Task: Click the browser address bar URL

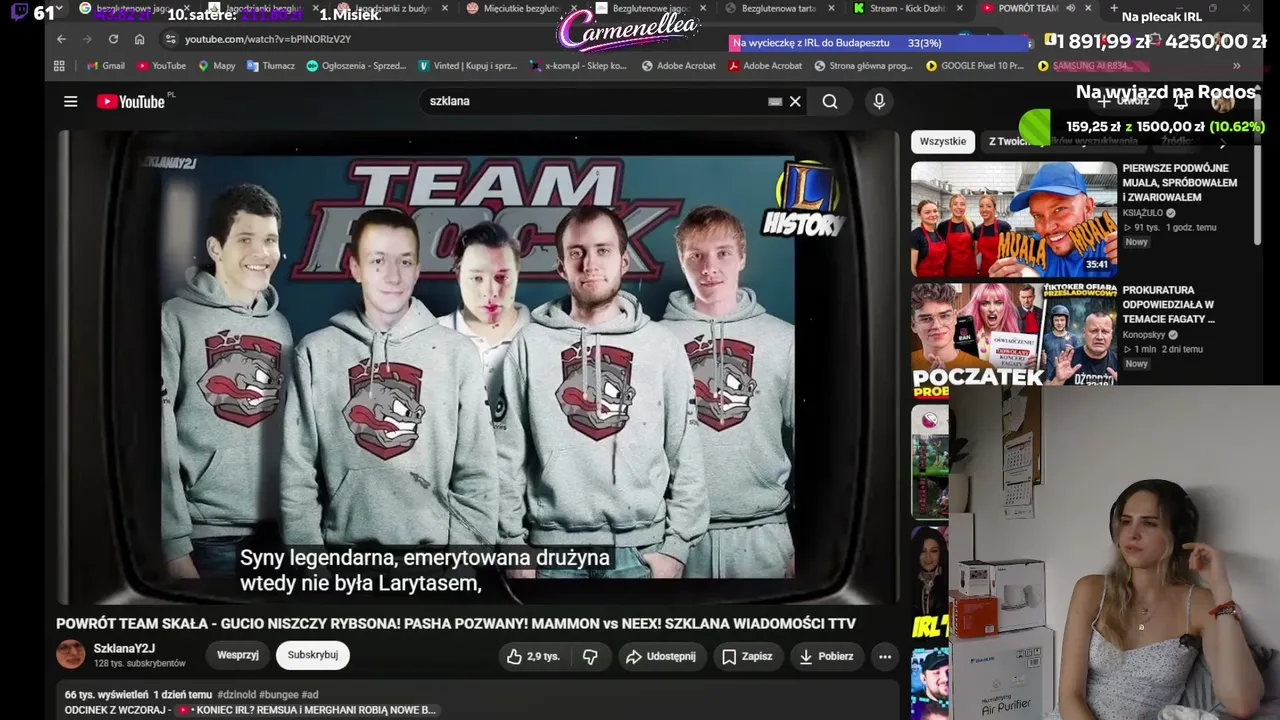Action: coord(268,39)
